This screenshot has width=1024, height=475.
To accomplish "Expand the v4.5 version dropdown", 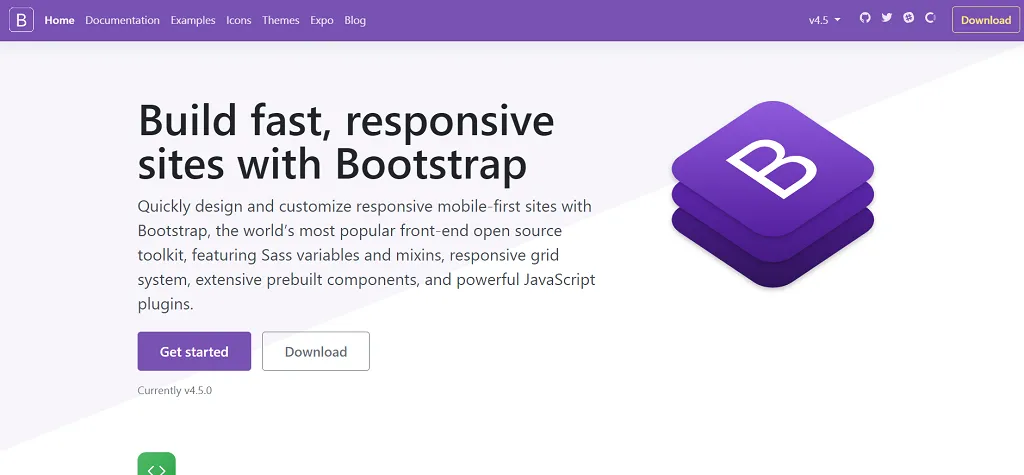I will (x=825, y=20).
